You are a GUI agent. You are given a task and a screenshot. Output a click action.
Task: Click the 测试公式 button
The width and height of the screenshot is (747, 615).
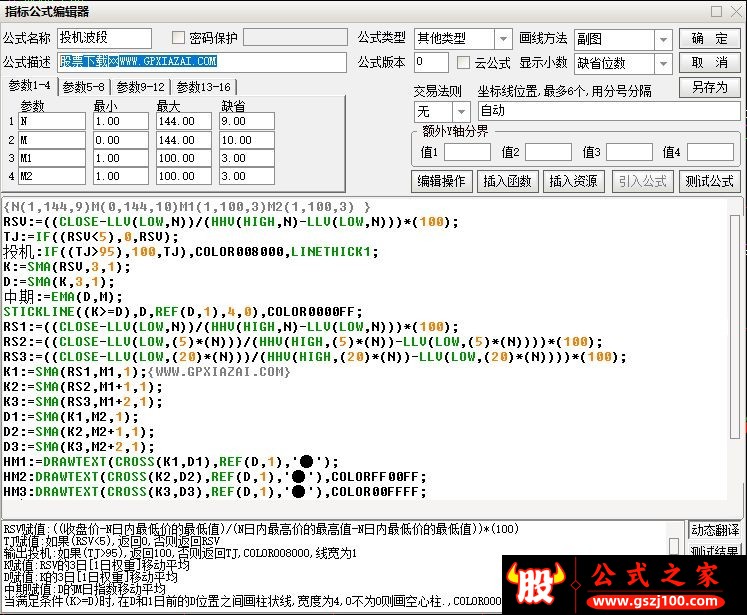tap(709, 181)
